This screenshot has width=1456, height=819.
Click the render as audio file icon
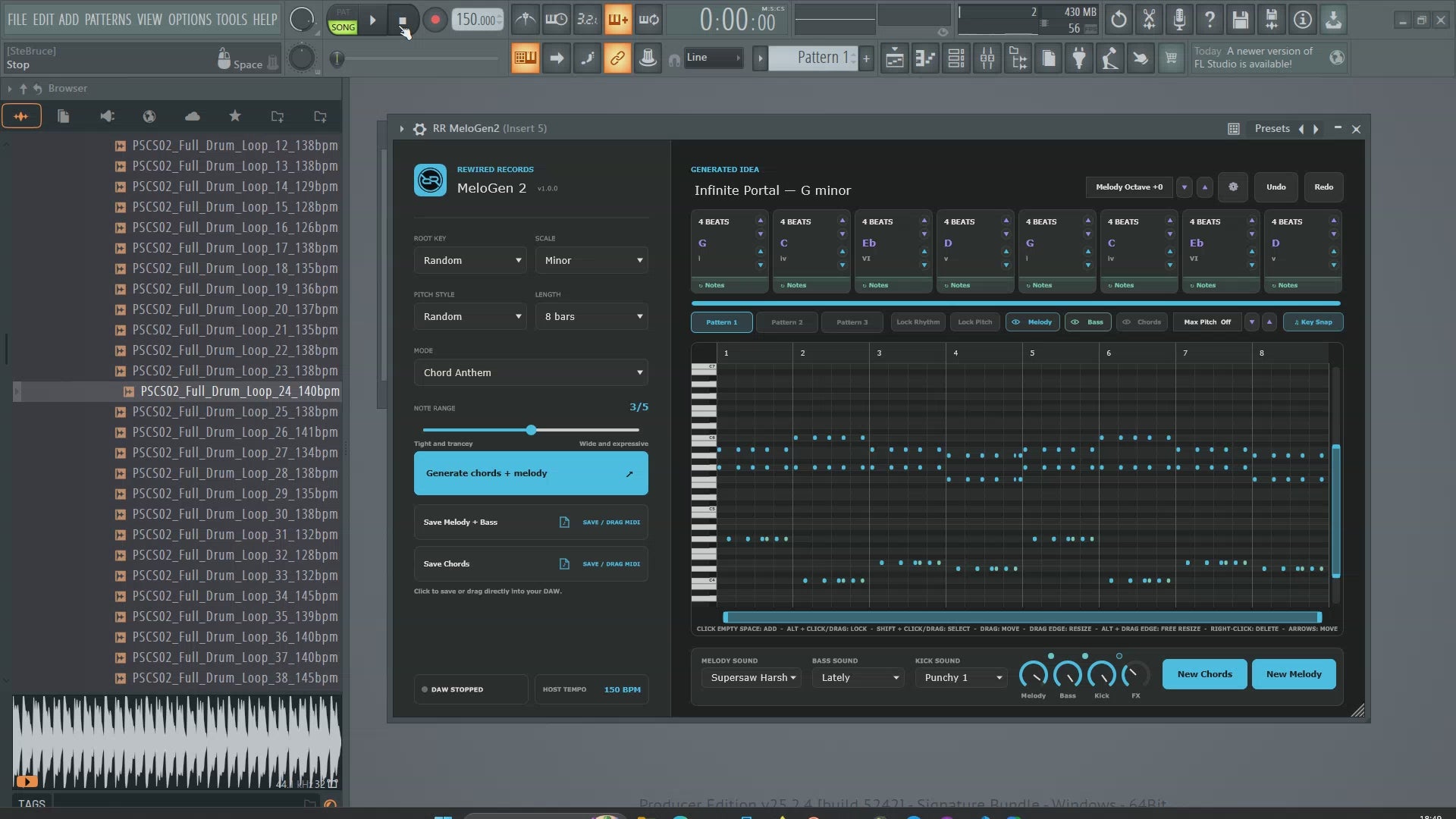coord(1272,20)
